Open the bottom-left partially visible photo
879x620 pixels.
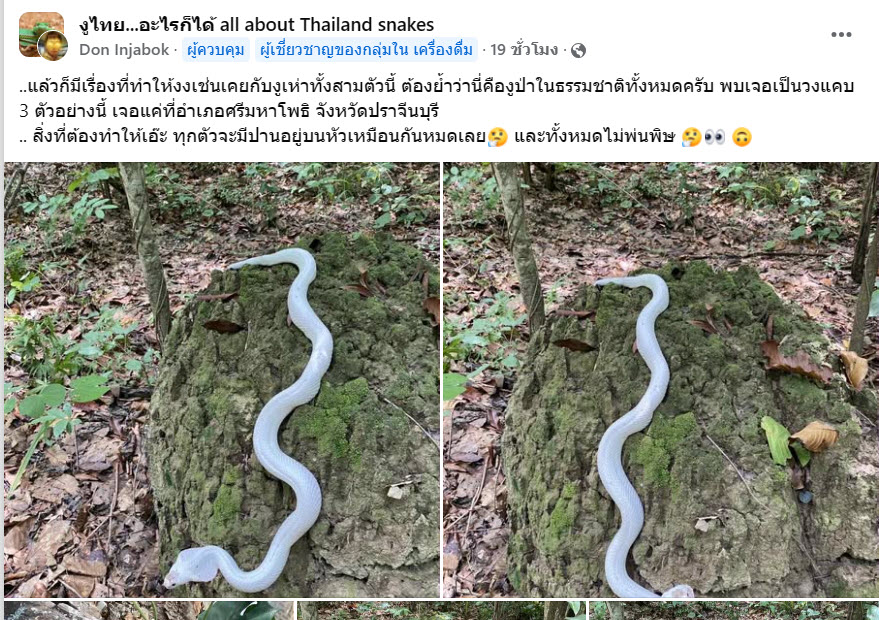coord(149,610)
